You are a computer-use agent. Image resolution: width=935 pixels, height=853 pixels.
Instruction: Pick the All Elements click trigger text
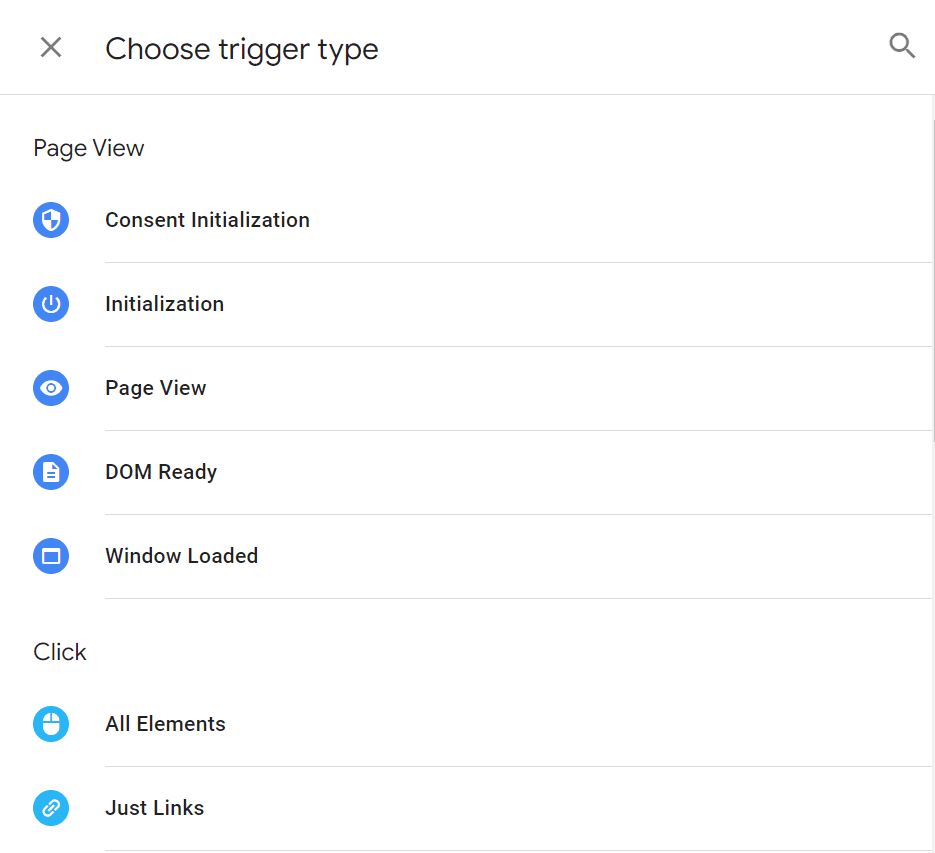[x=165, y=724]
